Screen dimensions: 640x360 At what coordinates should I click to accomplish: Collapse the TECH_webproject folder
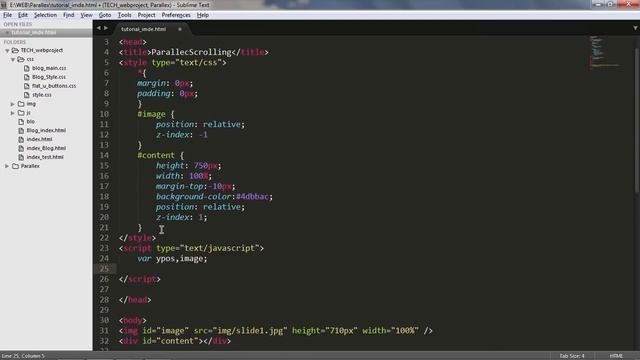tap(7, 51)
